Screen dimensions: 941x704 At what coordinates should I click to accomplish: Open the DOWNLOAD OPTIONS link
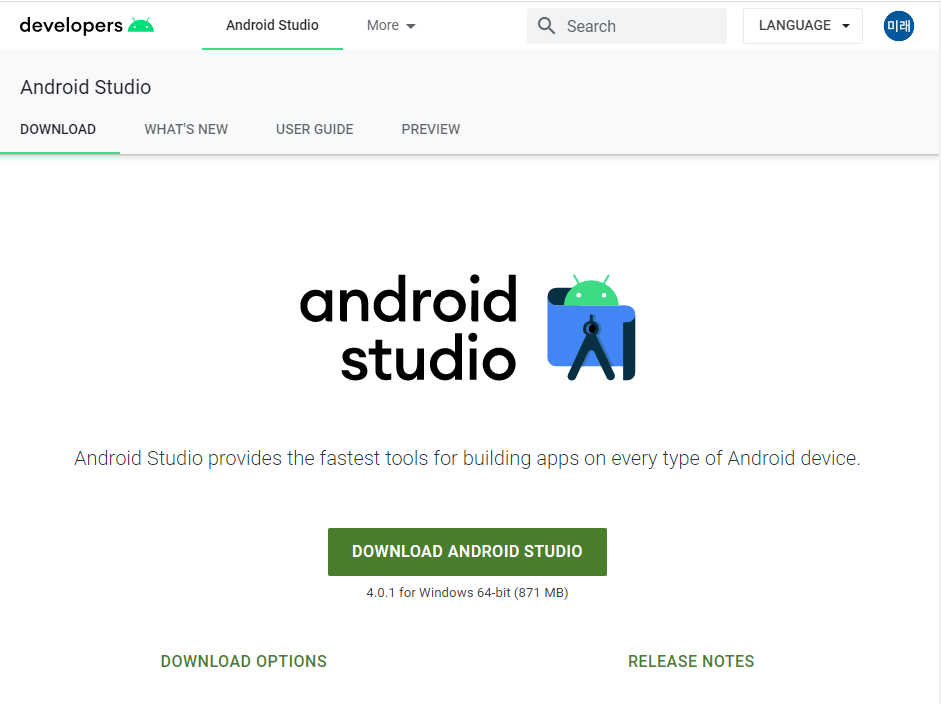click(244, 661)
